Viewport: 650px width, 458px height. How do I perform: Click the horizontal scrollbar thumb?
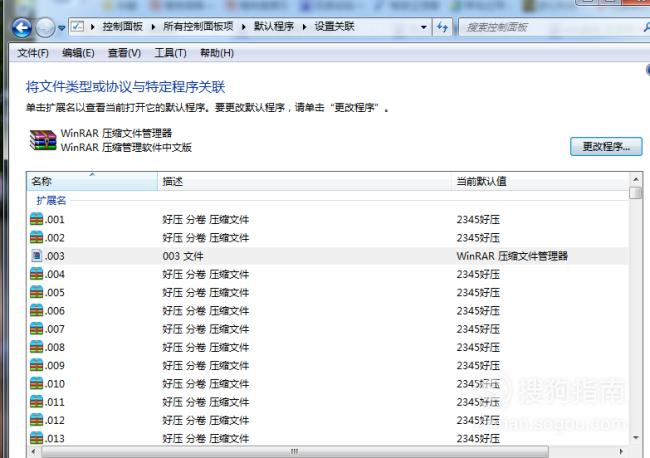point(295,451)
